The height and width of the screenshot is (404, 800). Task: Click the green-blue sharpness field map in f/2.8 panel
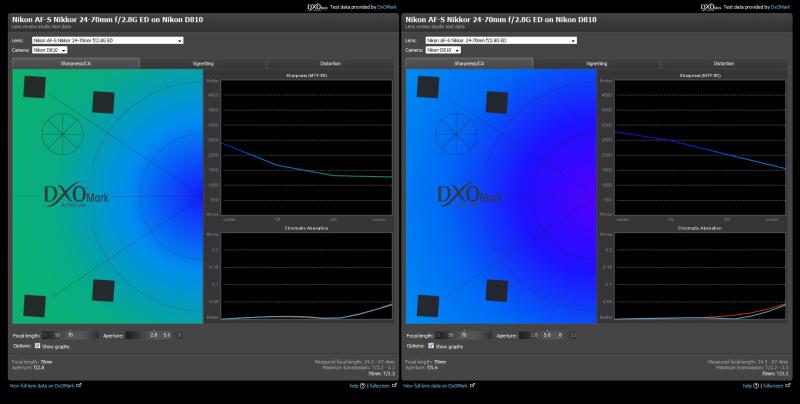(x=108, y=196)
